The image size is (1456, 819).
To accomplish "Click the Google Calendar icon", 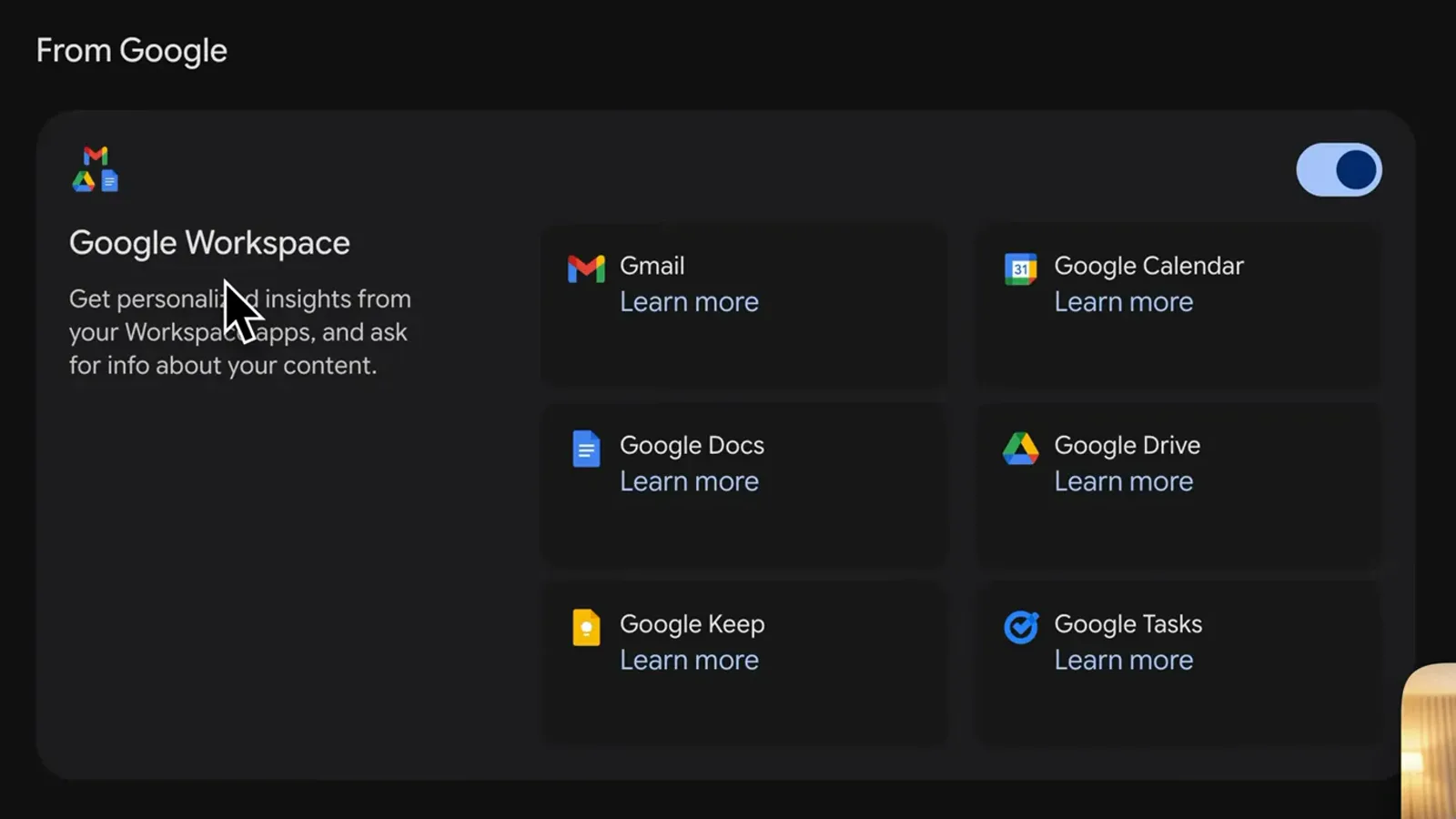I will point(1020,268).
